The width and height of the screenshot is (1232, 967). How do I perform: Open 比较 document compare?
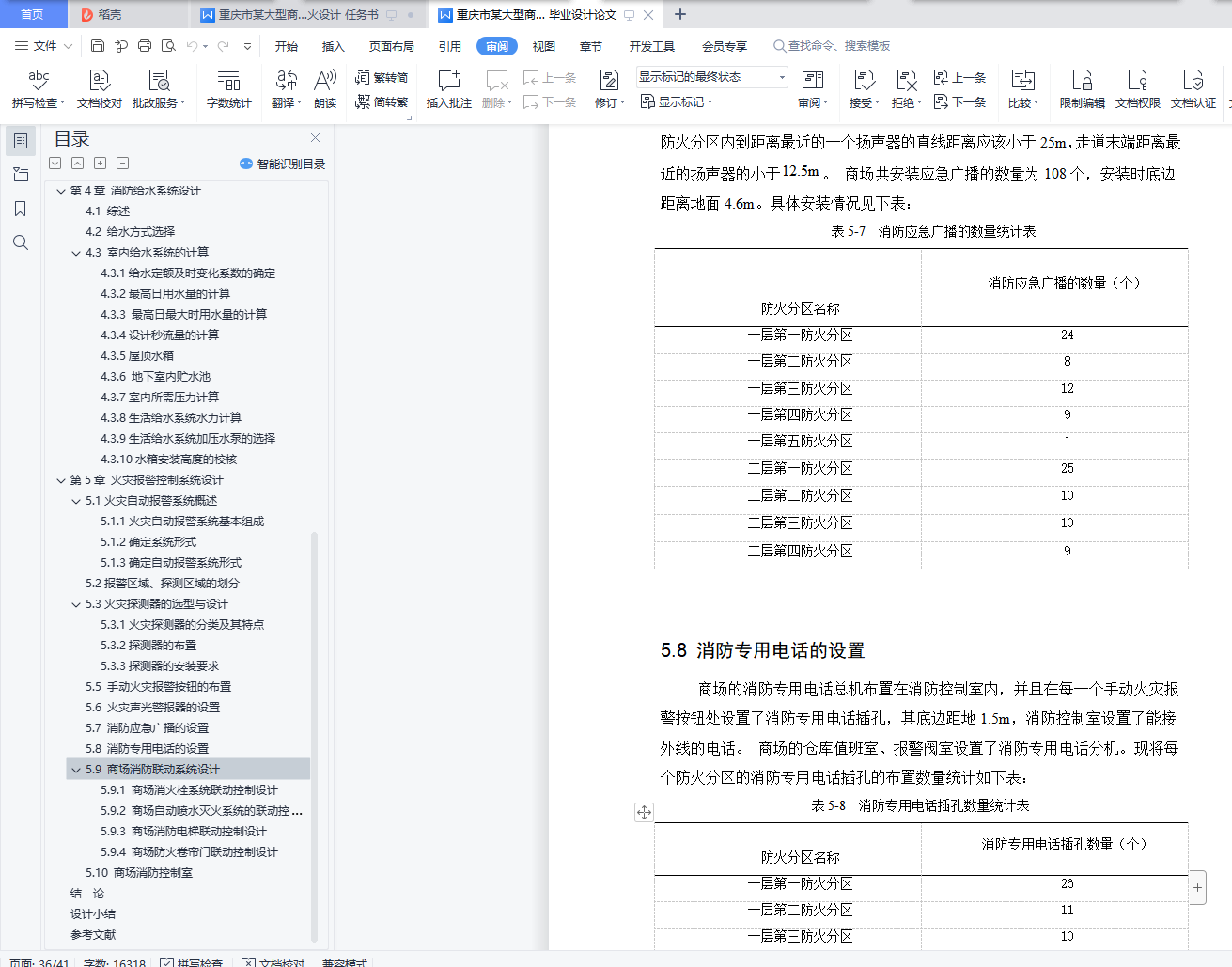[1022, 89]
